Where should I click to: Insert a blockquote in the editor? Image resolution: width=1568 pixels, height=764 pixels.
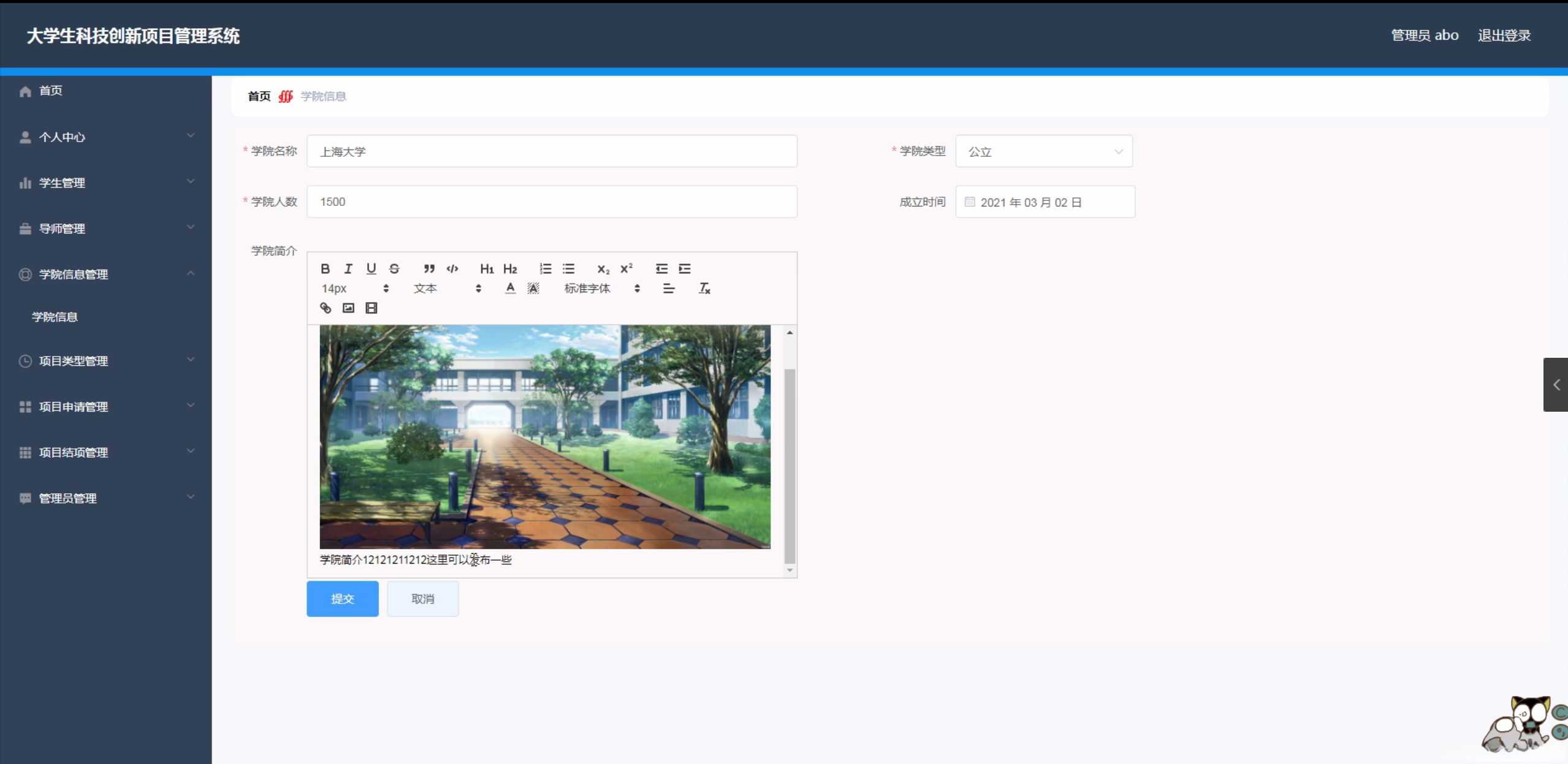[x=429, y=268]
